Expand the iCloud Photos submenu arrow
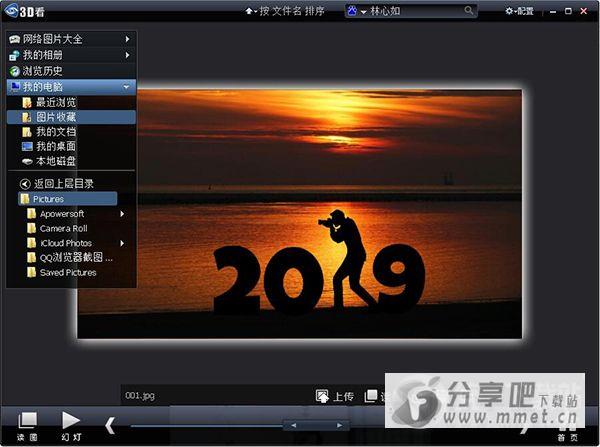 pyautogui.click(x=122, y=243)
